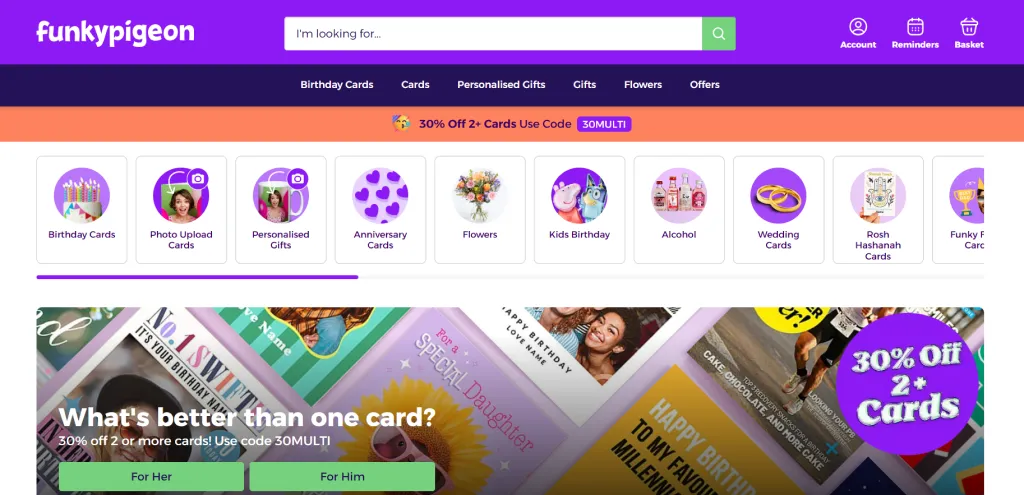The height and width of the screenshot is (495, 1024).
Task: Select the Kids Birthday tile
Action: 579,210
